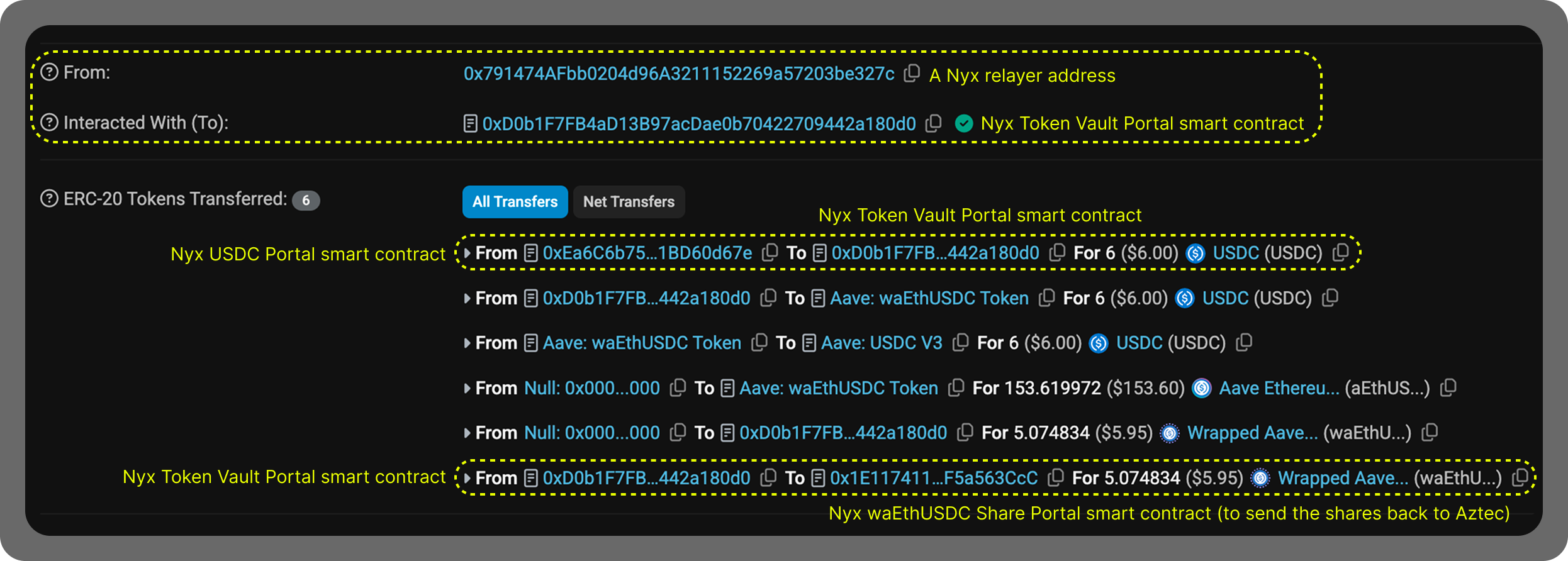
Task: Copy the Interacted With address 0xD0b1F7FB4aD…
Action: click(x=934, y=123)
